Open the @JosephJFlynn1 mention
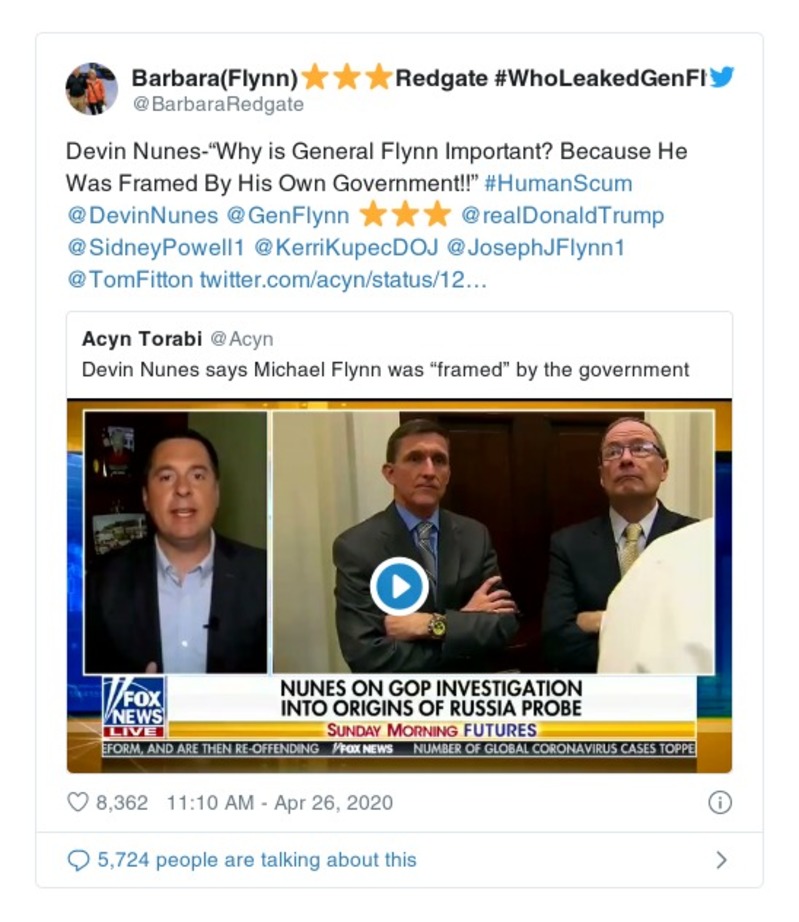This screenshot has height=922, width=799. pos(535,247)
